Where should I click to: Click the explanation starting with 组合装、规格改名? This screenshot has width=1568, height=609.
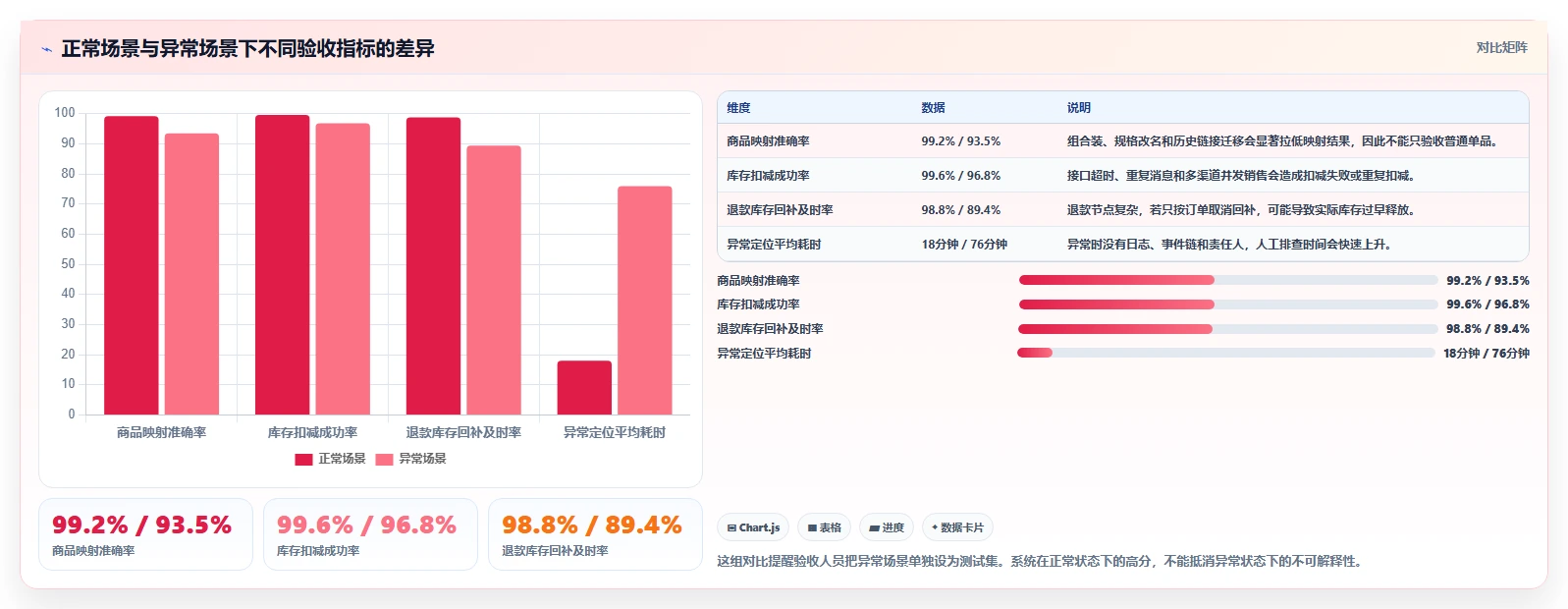click(1285, 141)
